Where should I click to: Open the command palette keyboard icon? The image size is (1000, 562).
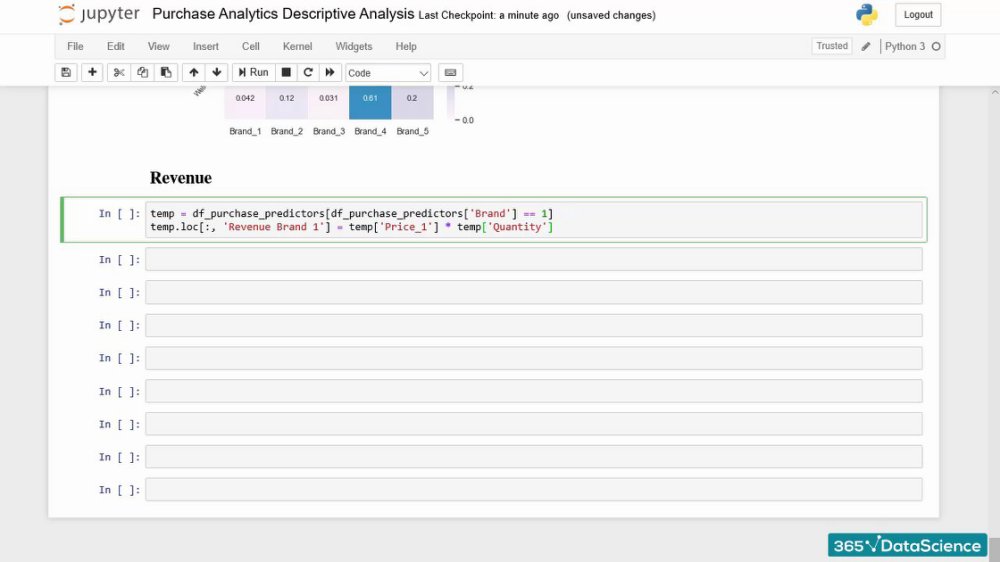[x=450, y=73]
